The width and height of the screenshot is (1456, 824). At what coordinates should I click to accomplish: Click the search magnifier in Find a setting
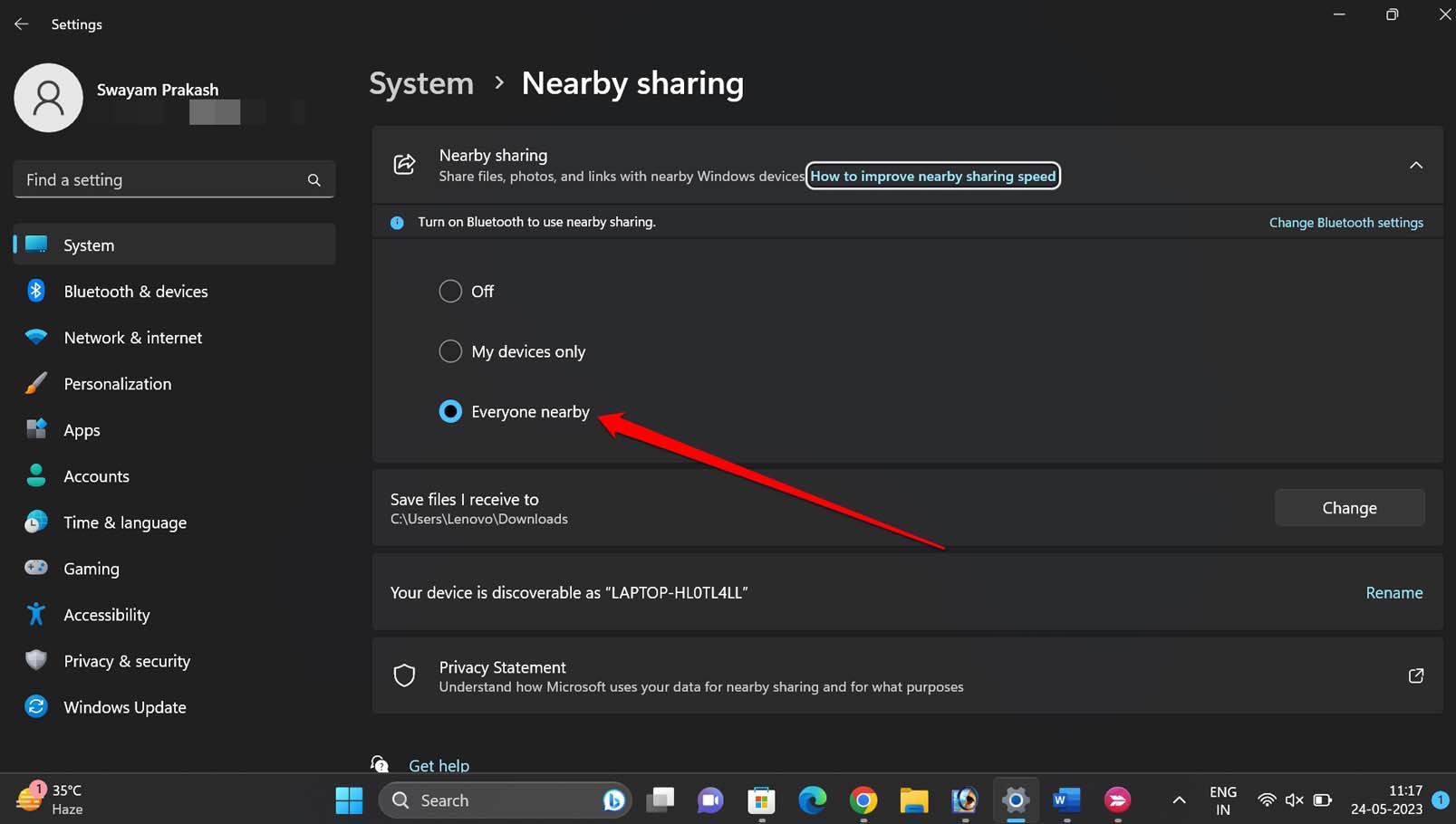[x=314, y=180]
